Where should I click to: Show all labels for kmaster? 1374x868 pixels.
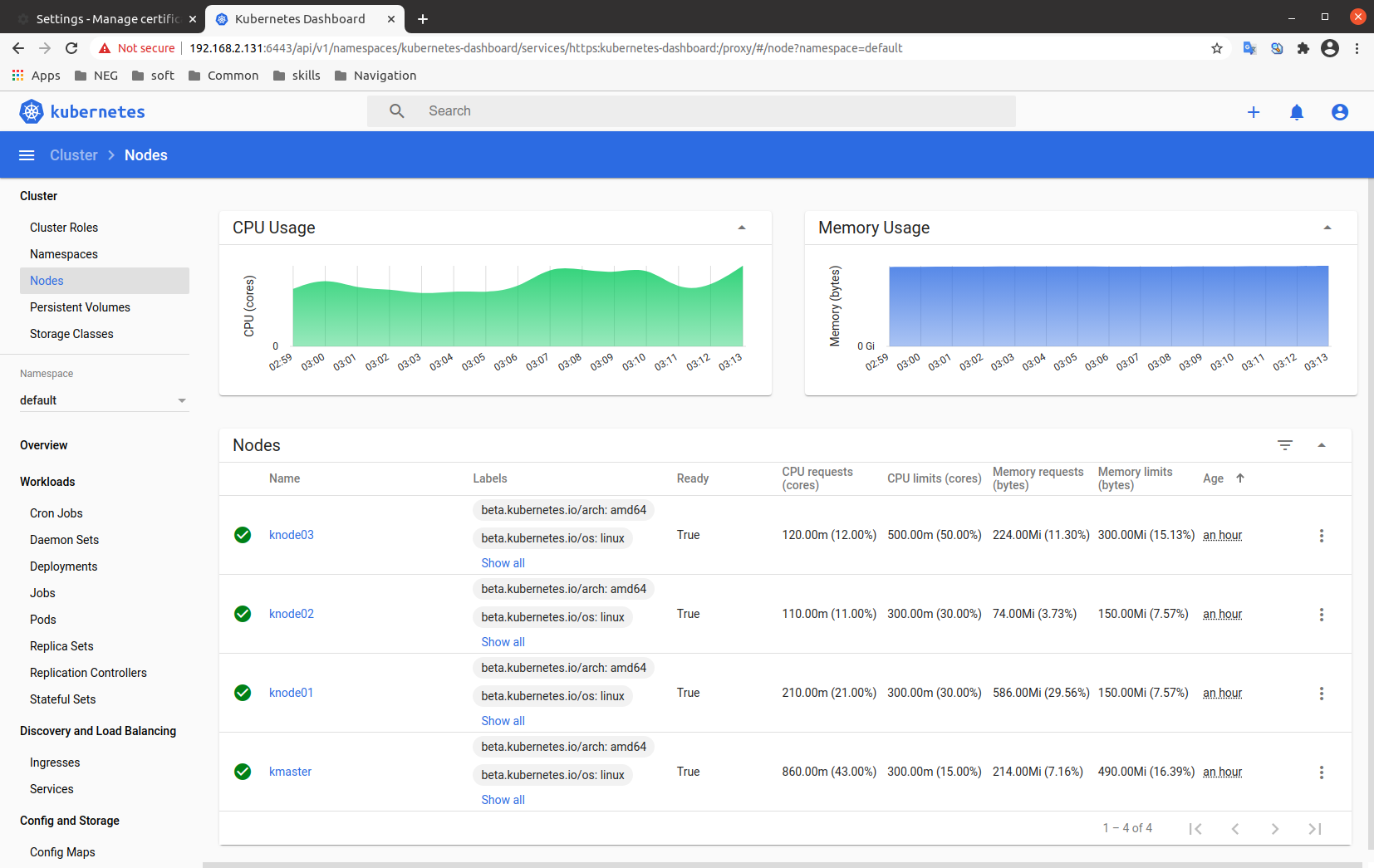(x=503, y=800)
